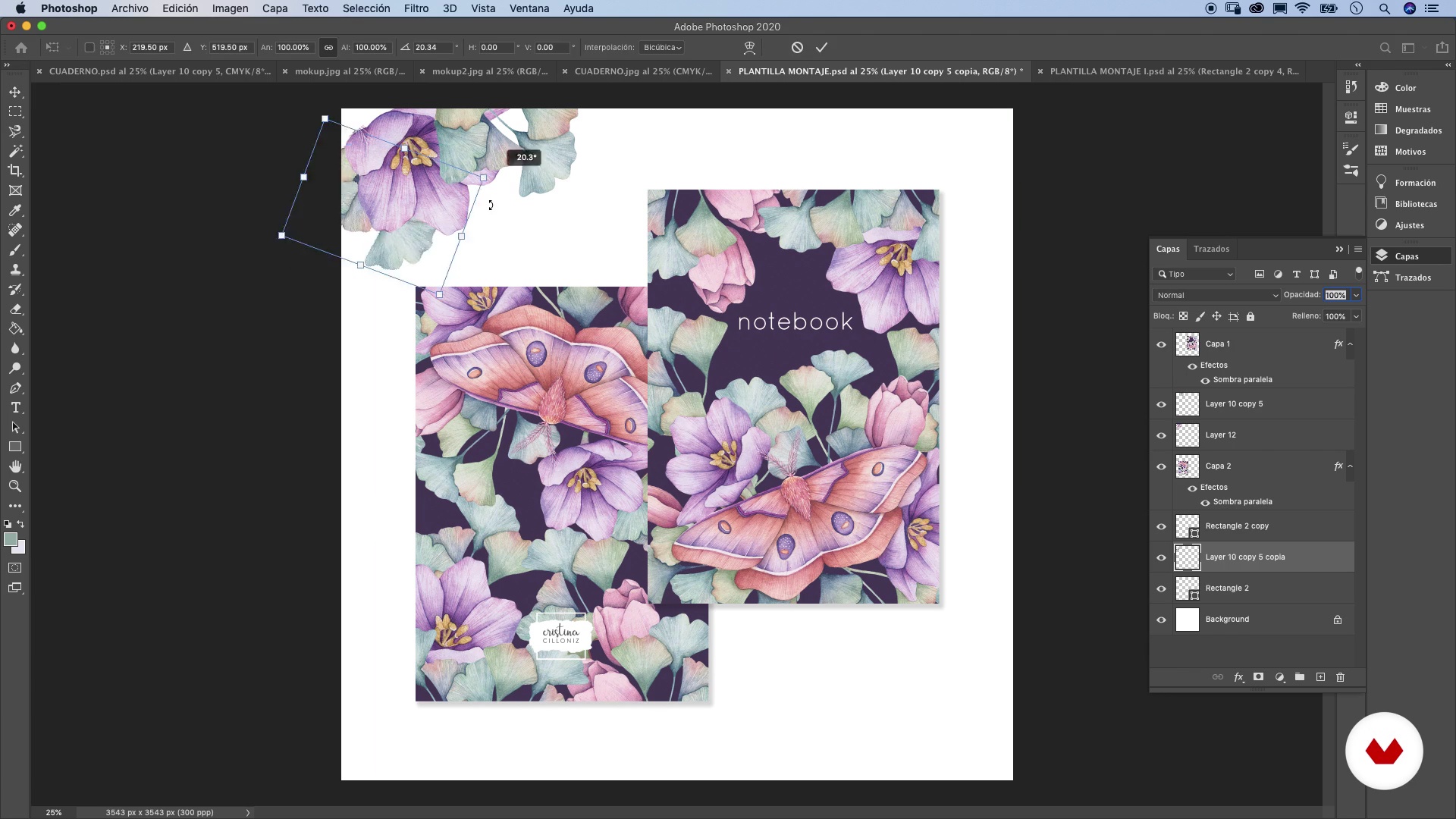Hide the Rectangle 2 layer

pos(1161,588)
